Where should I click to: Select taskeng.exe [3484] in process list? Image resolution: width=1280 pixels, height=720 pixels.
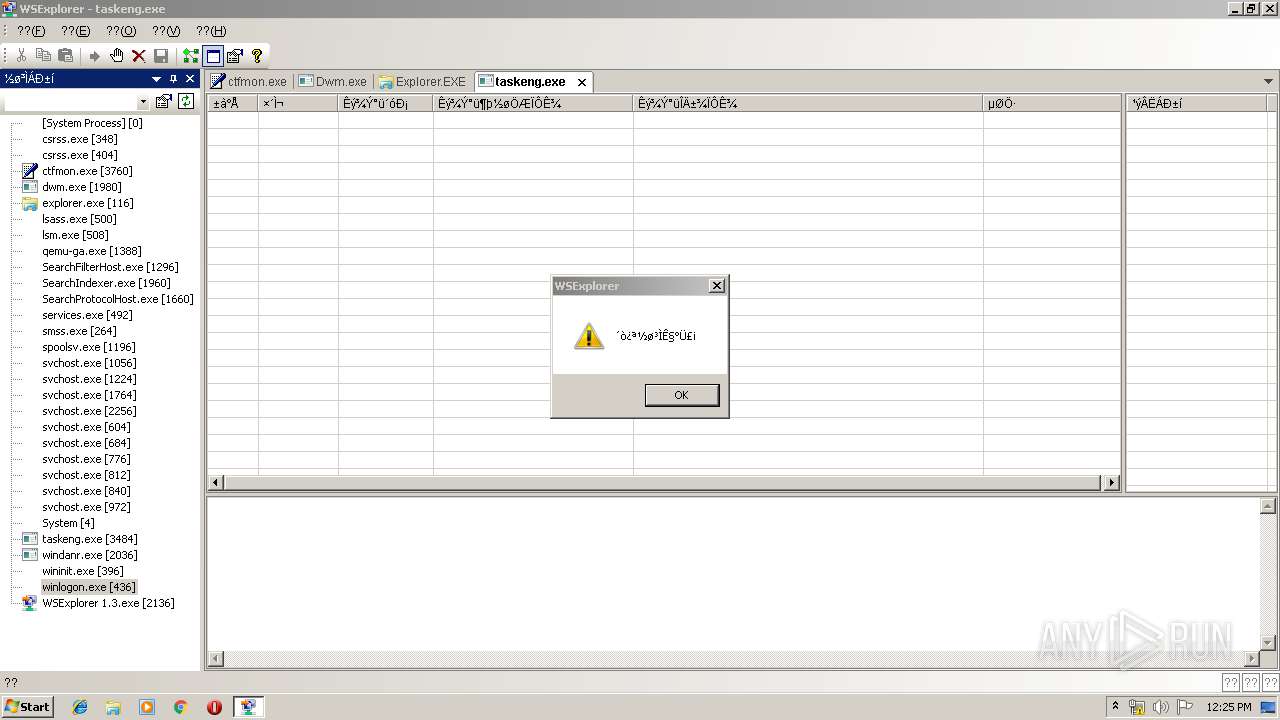[x=90, y=539]
